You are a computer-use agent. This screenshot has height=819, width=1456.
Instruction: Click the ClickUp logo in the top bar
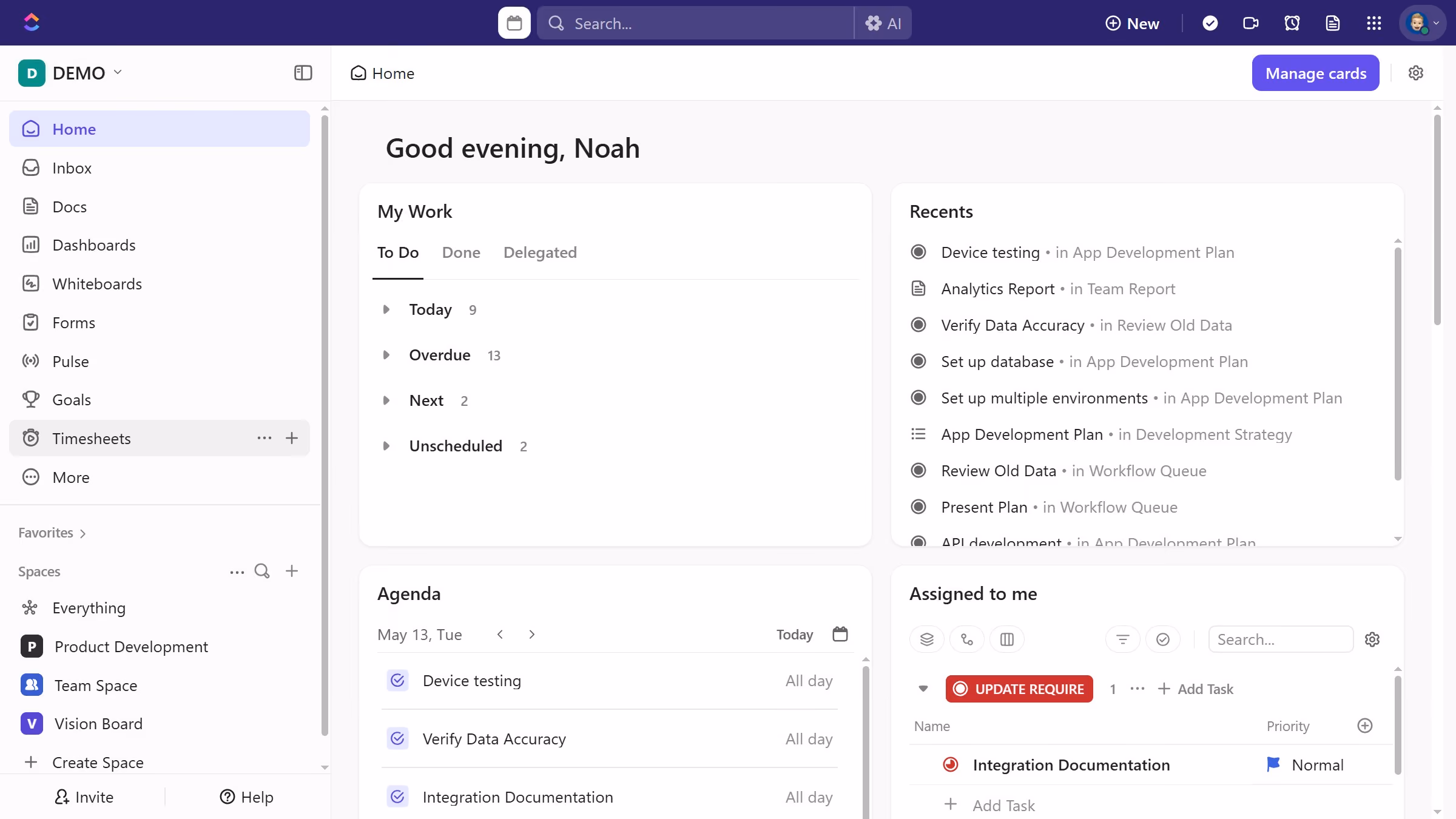(32, 23)
